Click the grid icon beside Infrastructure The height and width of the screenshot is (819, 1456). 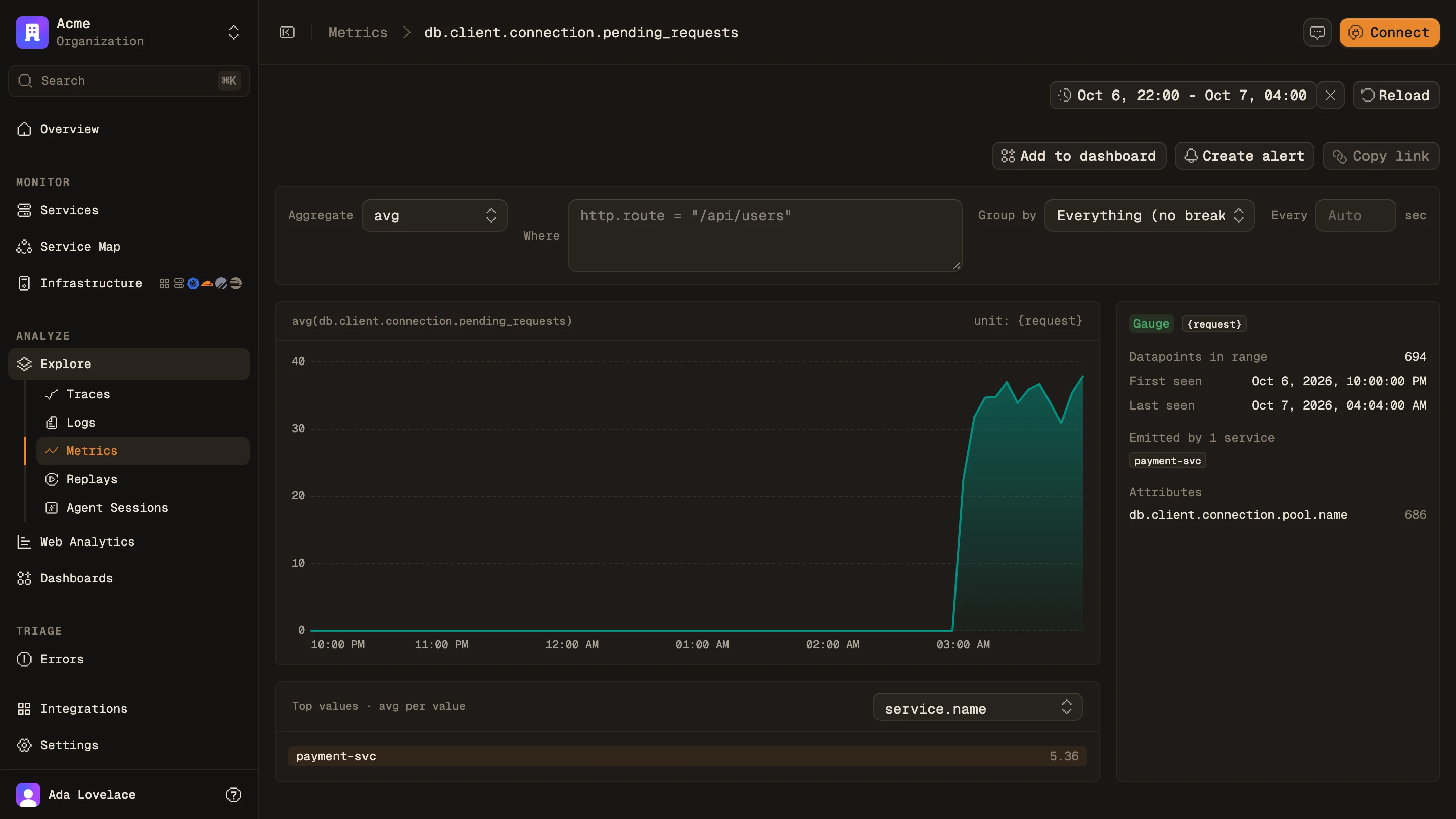(164, 283)
